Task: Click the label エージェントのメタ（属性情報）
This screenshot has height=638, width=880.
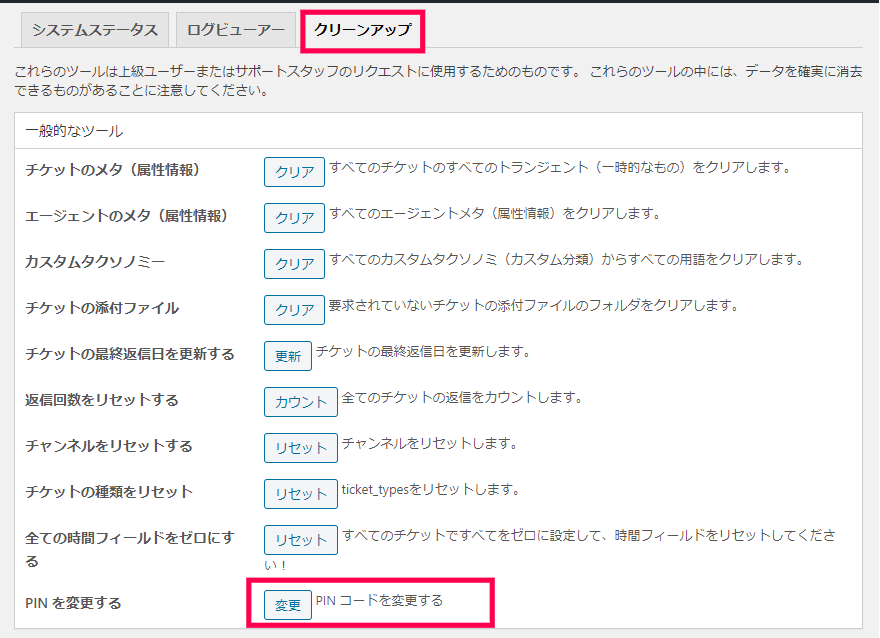Action: pos(127,216)
